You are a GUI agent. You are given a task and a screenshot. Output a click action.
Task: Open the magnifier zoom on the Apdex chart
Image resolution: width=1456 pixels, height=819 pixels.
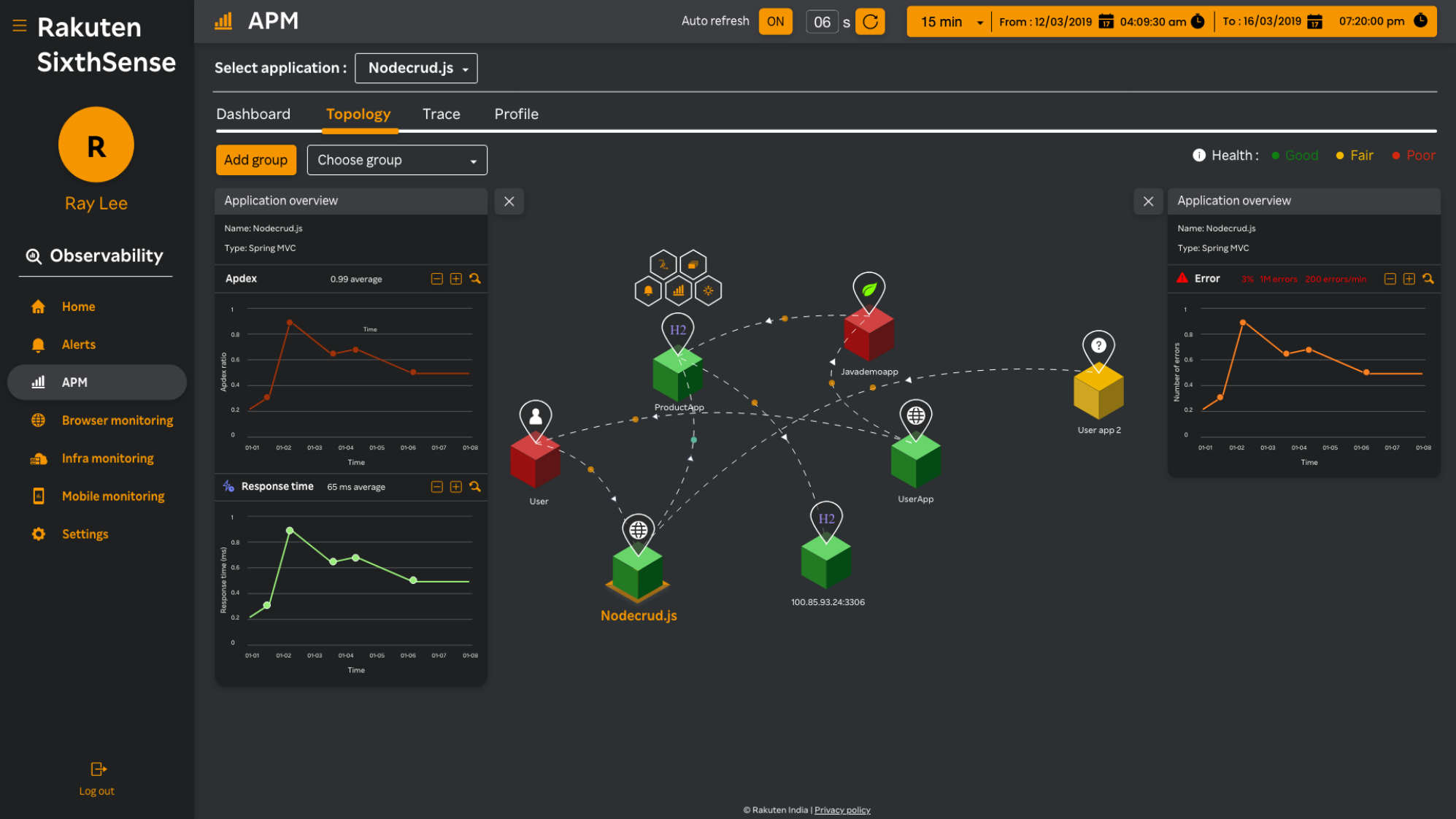[475, 278]
